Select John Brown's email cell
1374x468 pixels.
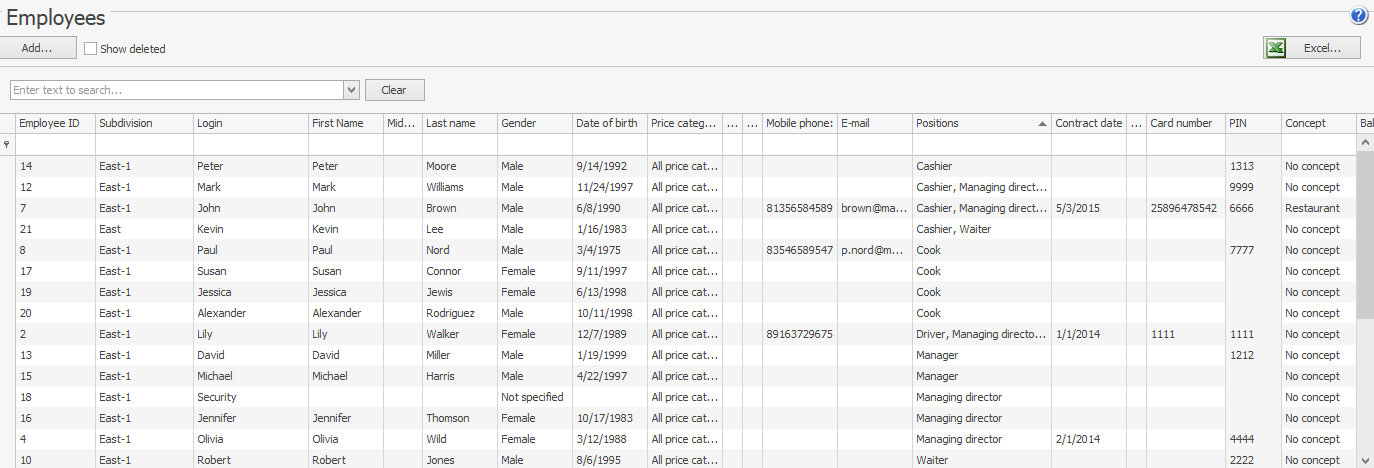[x=875, y=209]
